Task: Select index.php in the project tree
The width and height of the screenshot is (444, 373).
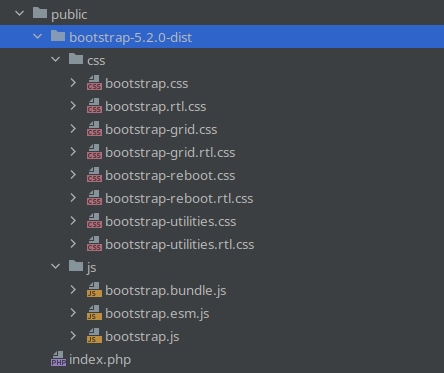Action: (x=100, y=360)
